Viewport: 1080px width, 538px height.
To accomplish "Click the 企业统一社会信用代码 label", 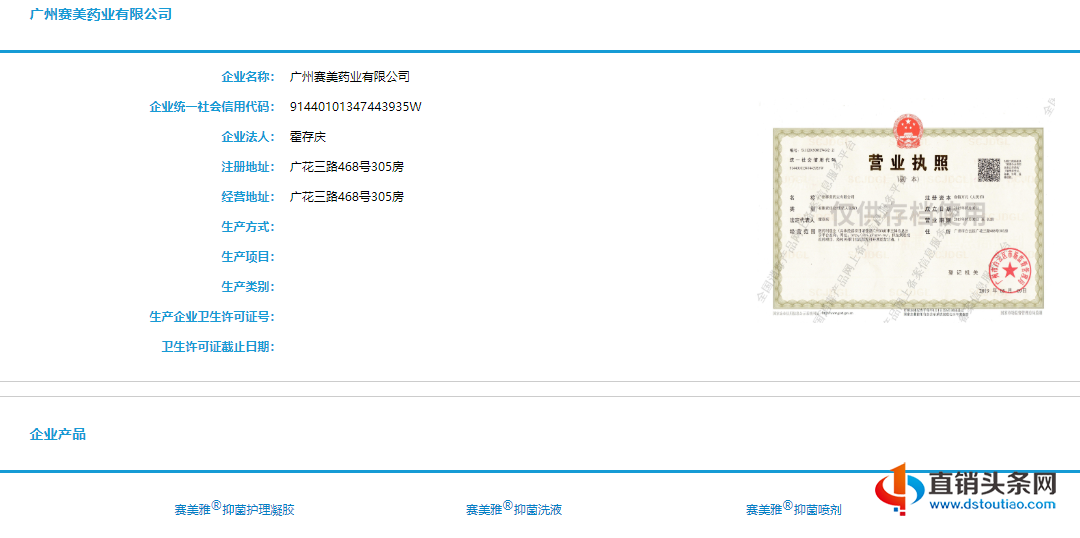I will 212,107.
